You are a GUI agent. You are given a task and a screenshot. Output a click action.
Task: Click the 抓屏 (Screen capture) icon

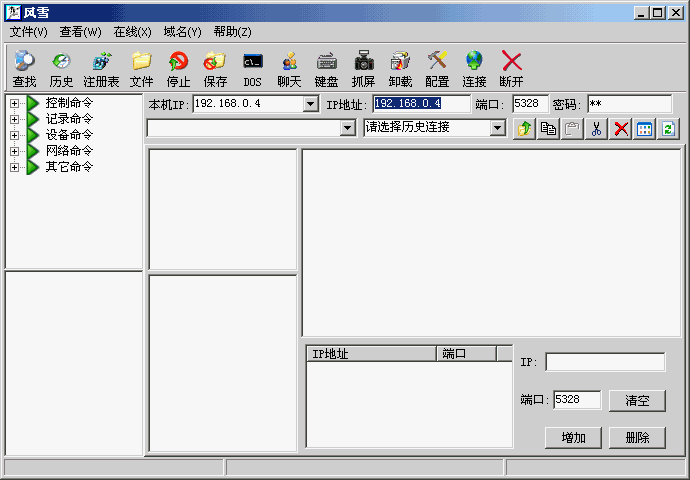click(x=363, y=68)
